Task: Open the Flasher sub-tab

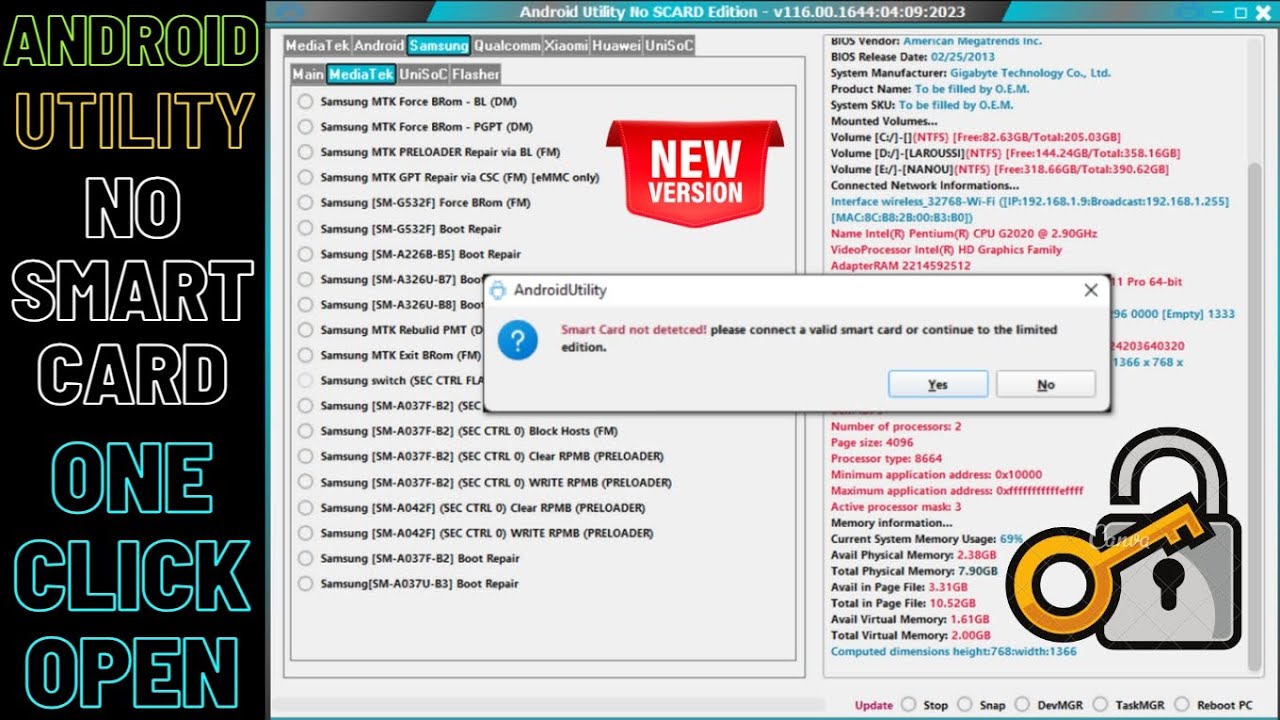Action: 475,74
